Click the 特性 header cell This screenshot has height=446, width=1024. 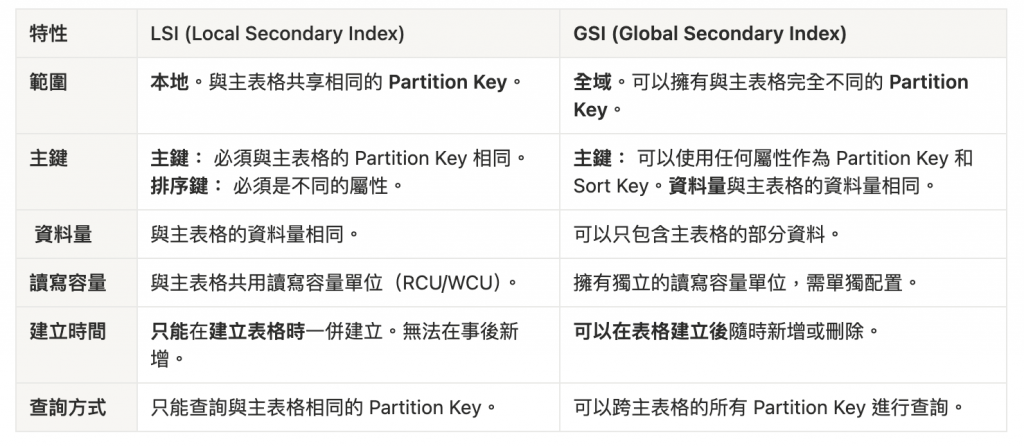pyautogui.click(x=76, y=33)
